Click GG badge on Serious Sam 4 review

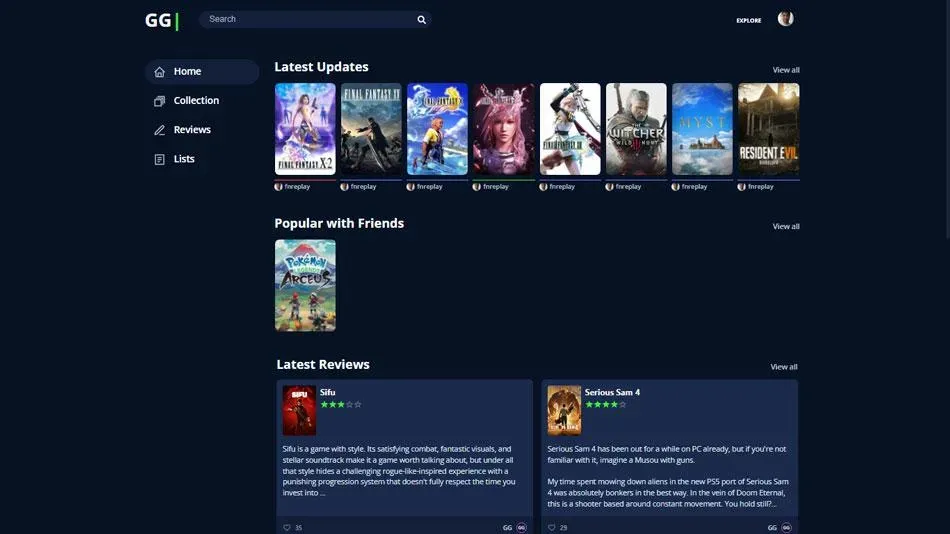(772, 527)
